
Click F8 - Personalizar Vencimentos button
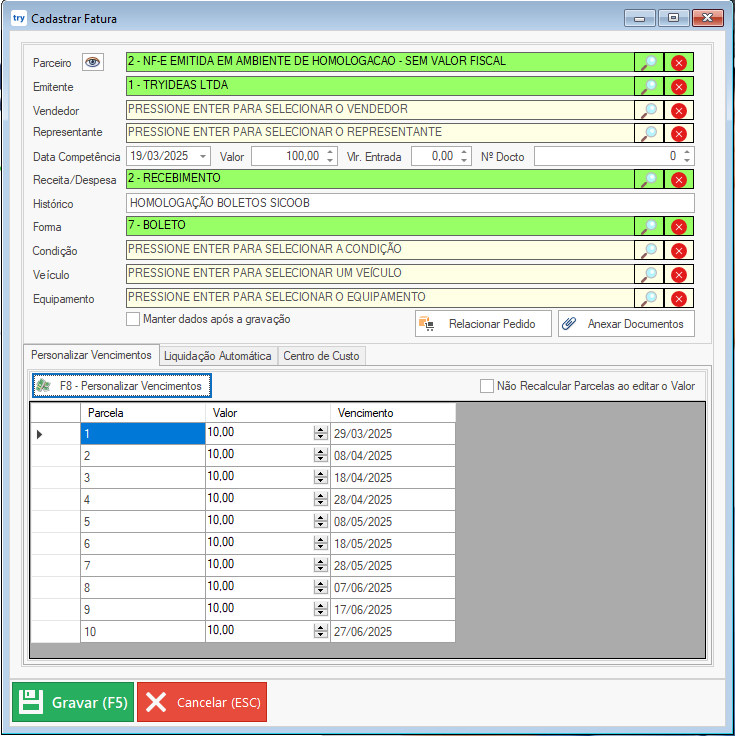click(x=122, y=386)
